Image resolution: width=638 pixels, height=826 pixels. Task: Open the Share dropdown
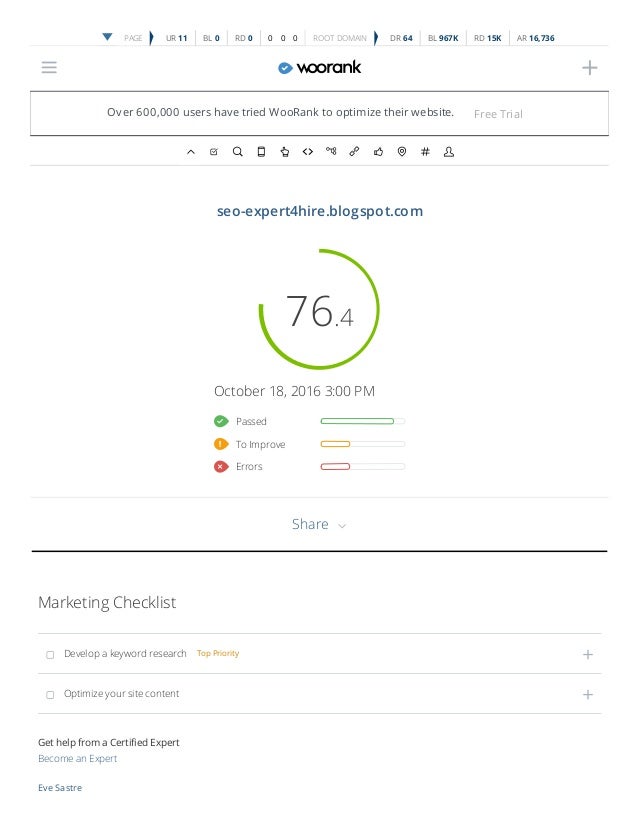319,524
